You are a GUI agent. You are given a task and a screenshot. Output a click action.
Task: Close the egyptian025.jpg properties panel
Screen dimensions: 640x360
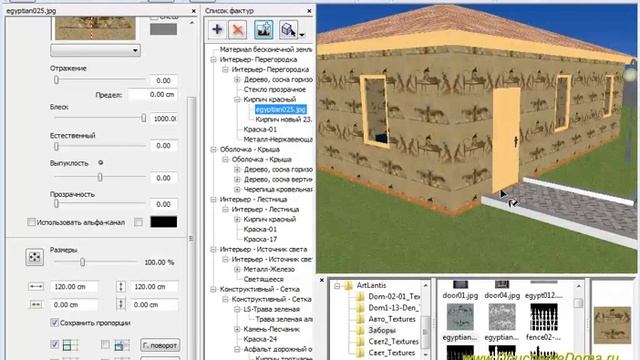pyautogui.click(x=193, y=11)
